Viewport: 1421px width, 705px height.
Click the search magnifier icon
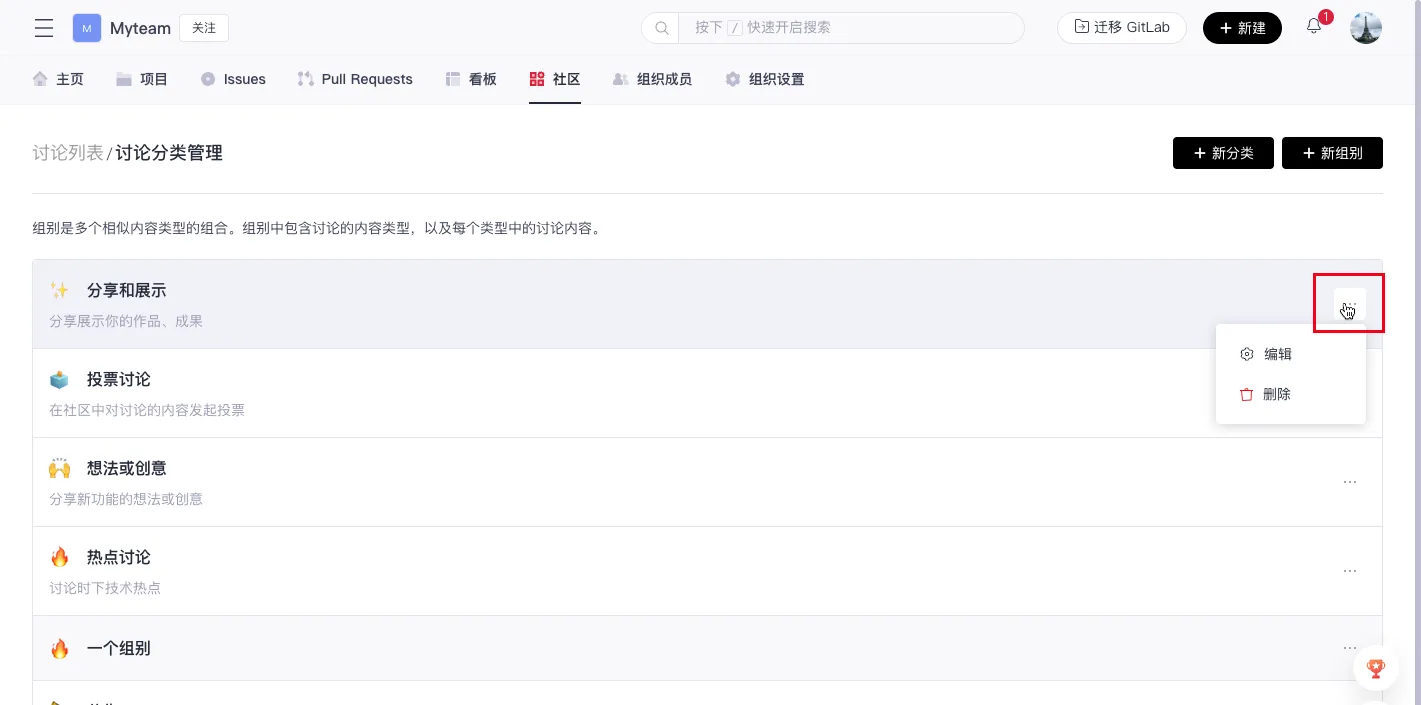pos(661,28)
